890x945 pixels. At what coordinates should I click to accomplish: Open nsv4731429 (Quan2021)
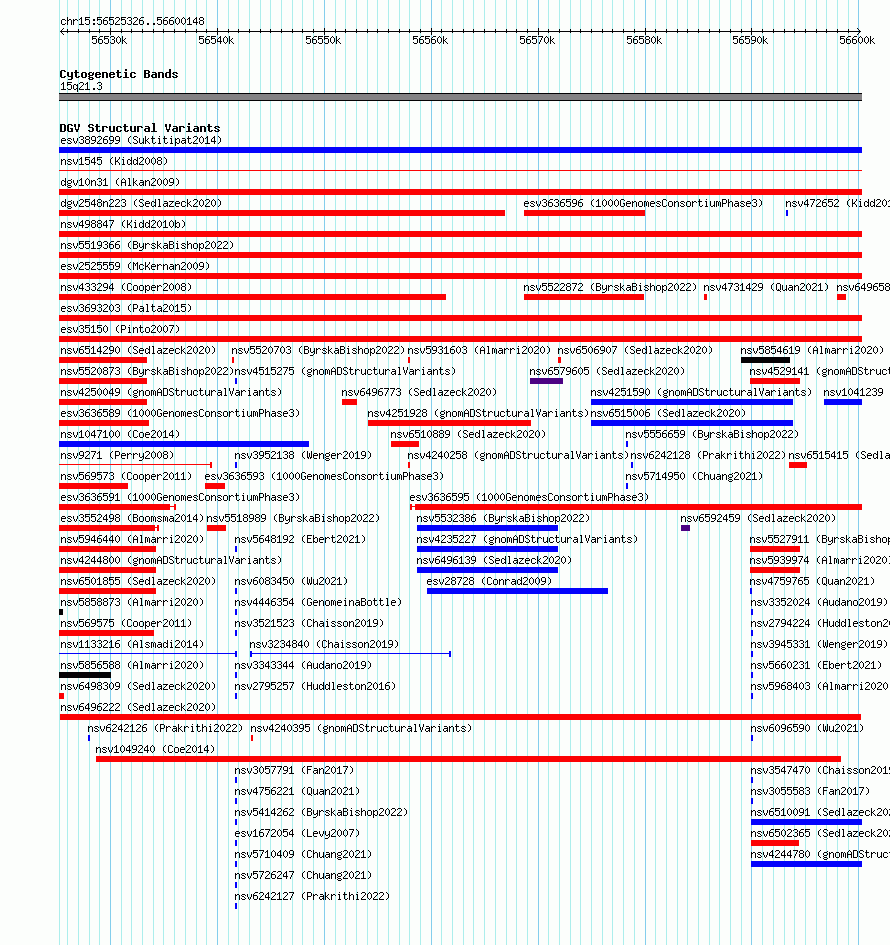point(766,288)
